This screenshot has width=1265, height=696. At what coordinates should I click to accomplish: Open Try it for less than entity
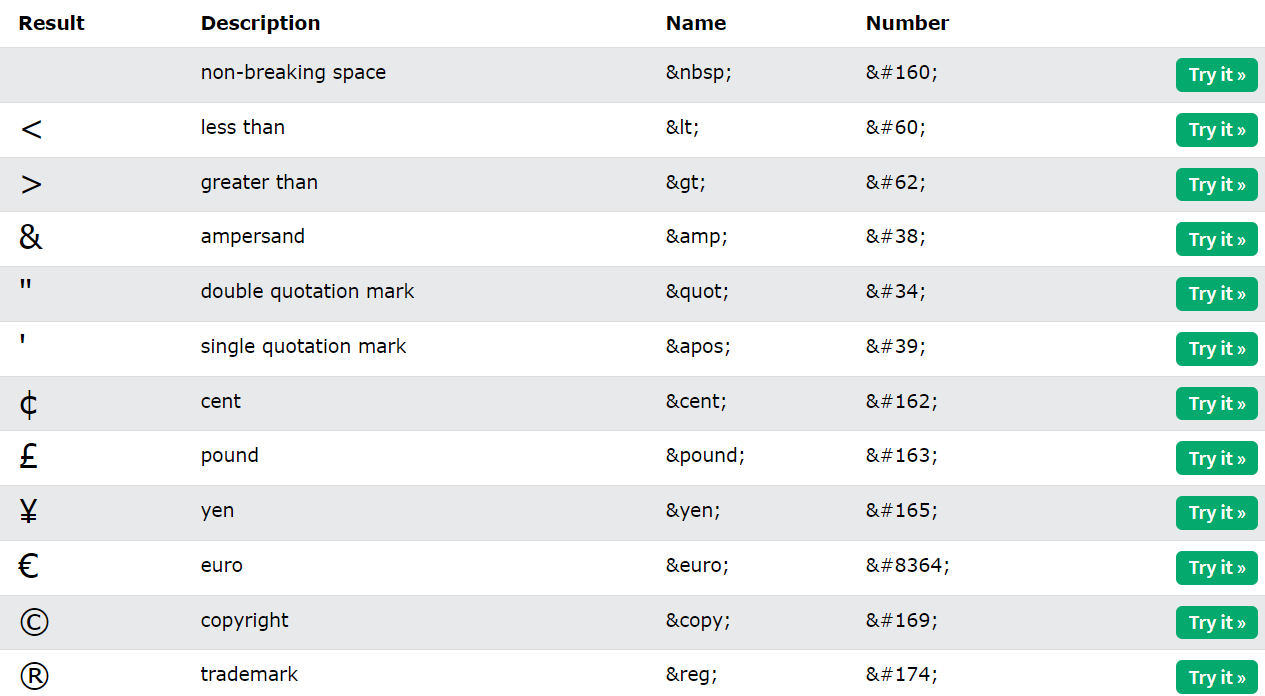[1216, 130]
